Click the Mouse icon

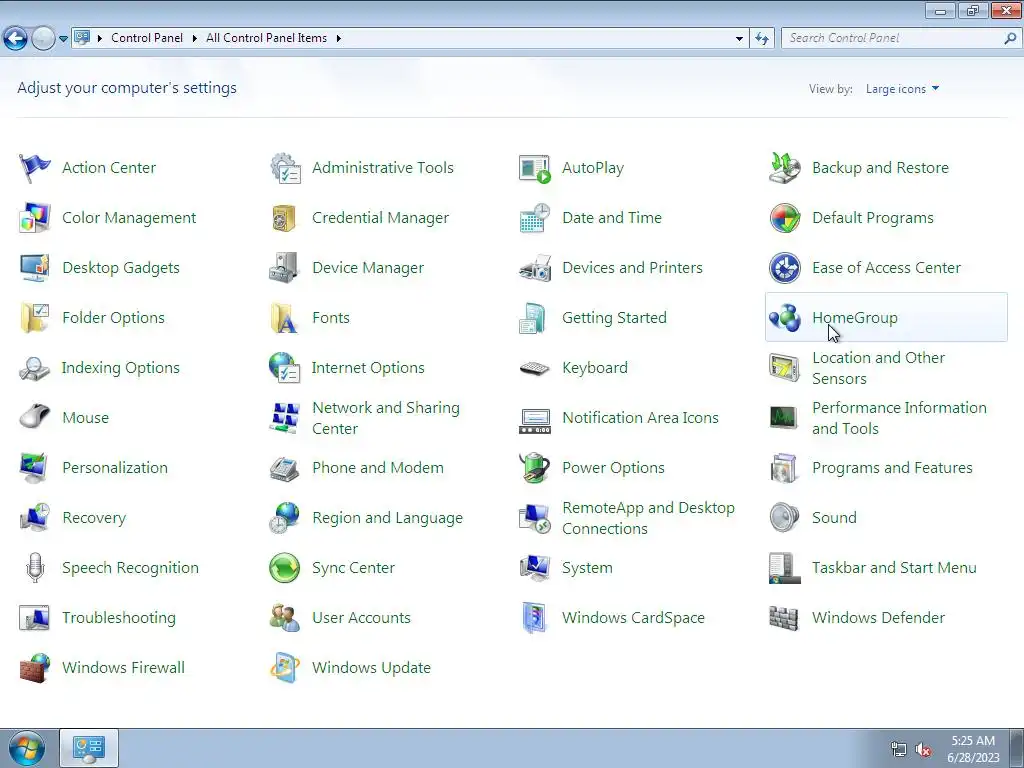click(x=35, y=418)
